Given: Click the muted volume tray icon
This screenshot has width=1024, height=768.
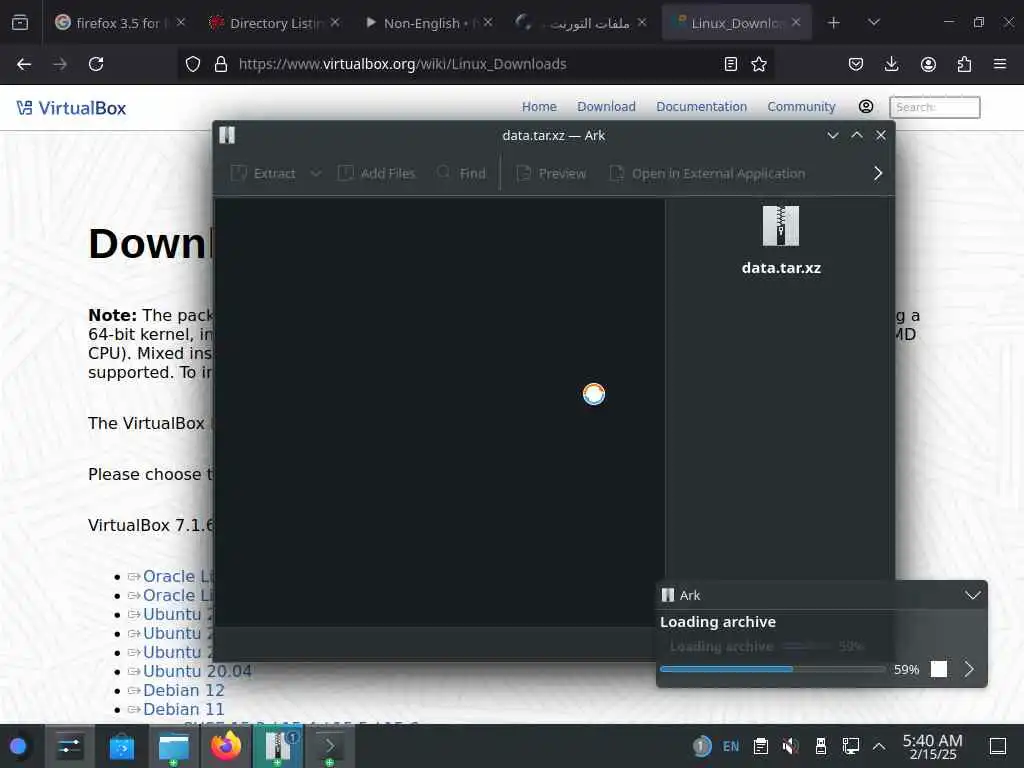Looking at the screenshot, I should (790, 746).
